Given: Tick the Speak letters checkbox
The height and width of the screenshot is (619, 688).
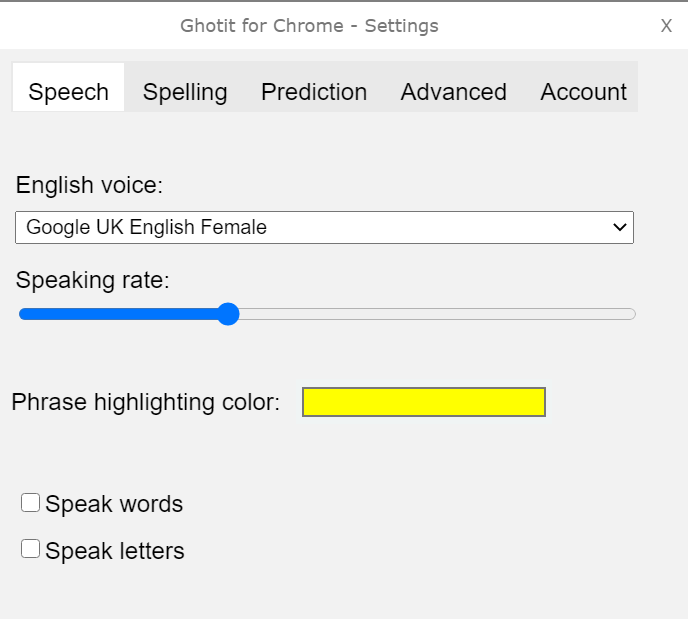Looking at the screenshot, I should (30, 549).
